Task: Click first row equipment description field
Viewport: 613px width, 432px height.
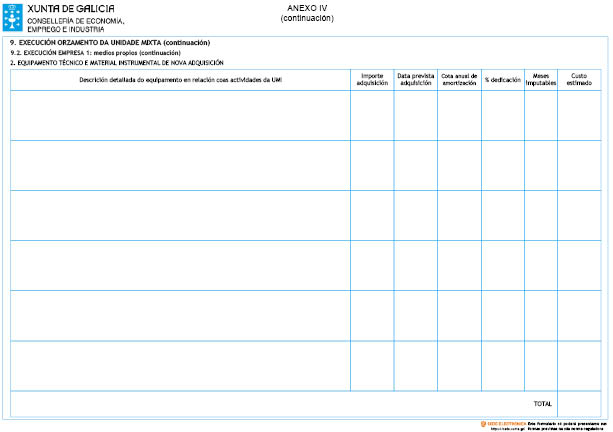Action: [x=180, y=115]
